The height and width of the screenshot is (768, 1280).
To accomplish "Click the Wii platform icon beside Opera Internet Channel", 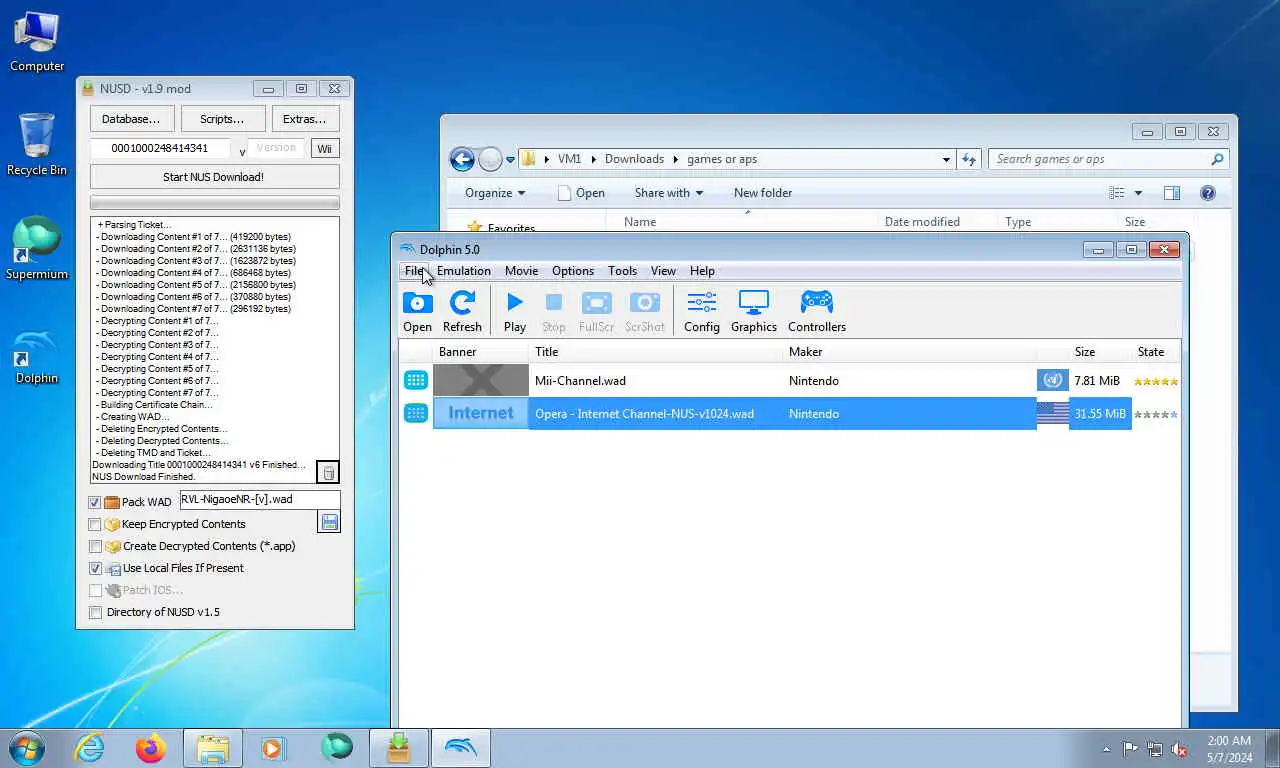I will click(416, 413).
